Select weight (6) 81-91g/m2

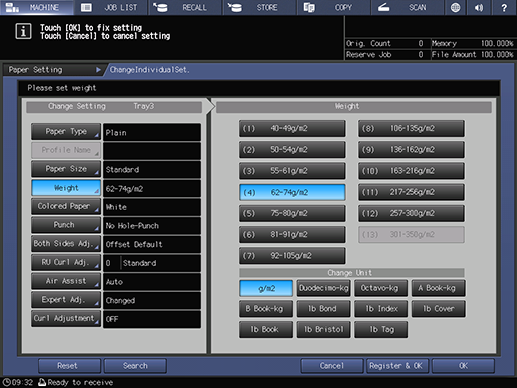(x=292, y=235)
